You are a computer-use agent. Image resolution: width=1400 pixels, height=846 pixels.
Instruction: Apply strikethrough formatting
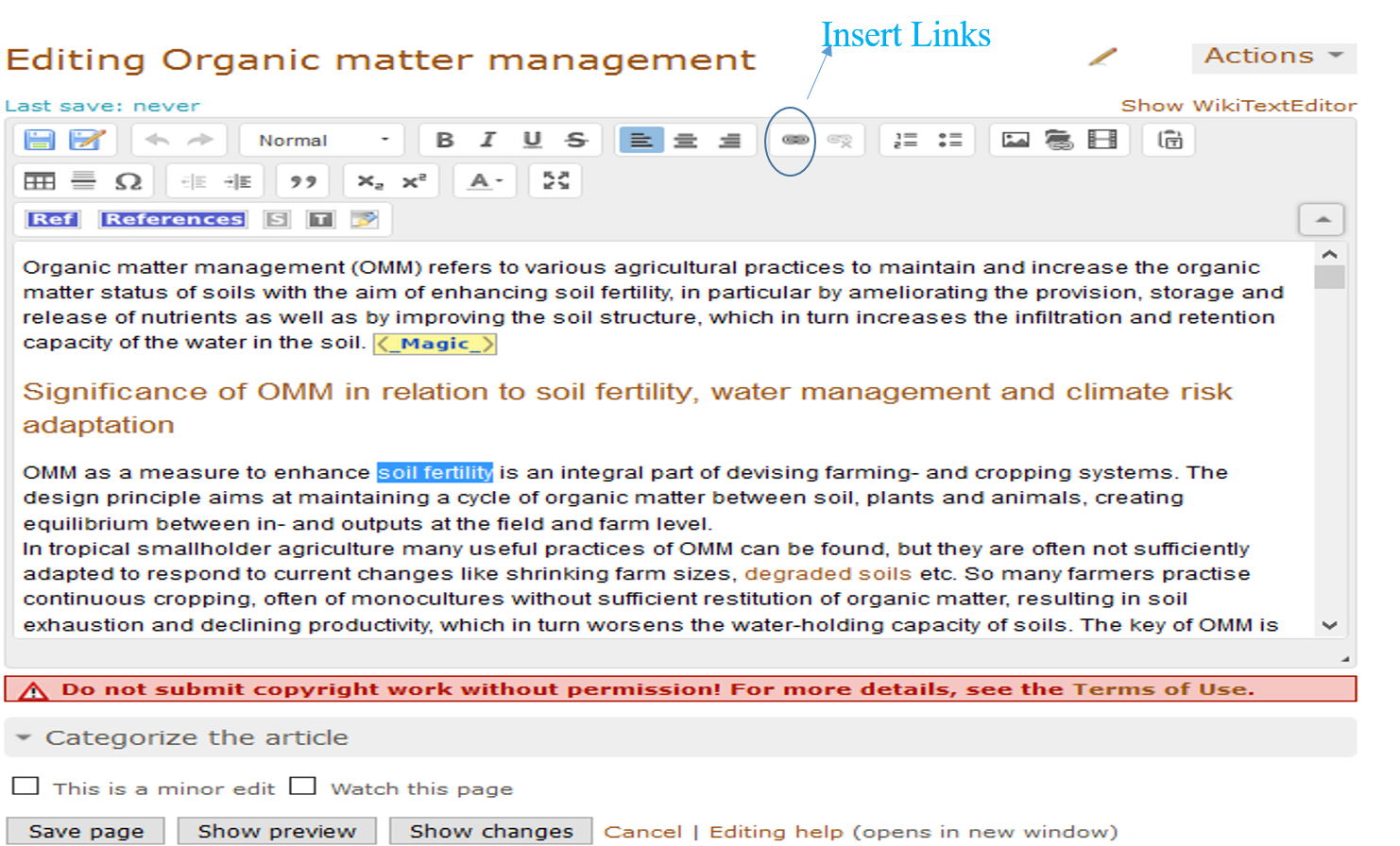pos(575,140)
